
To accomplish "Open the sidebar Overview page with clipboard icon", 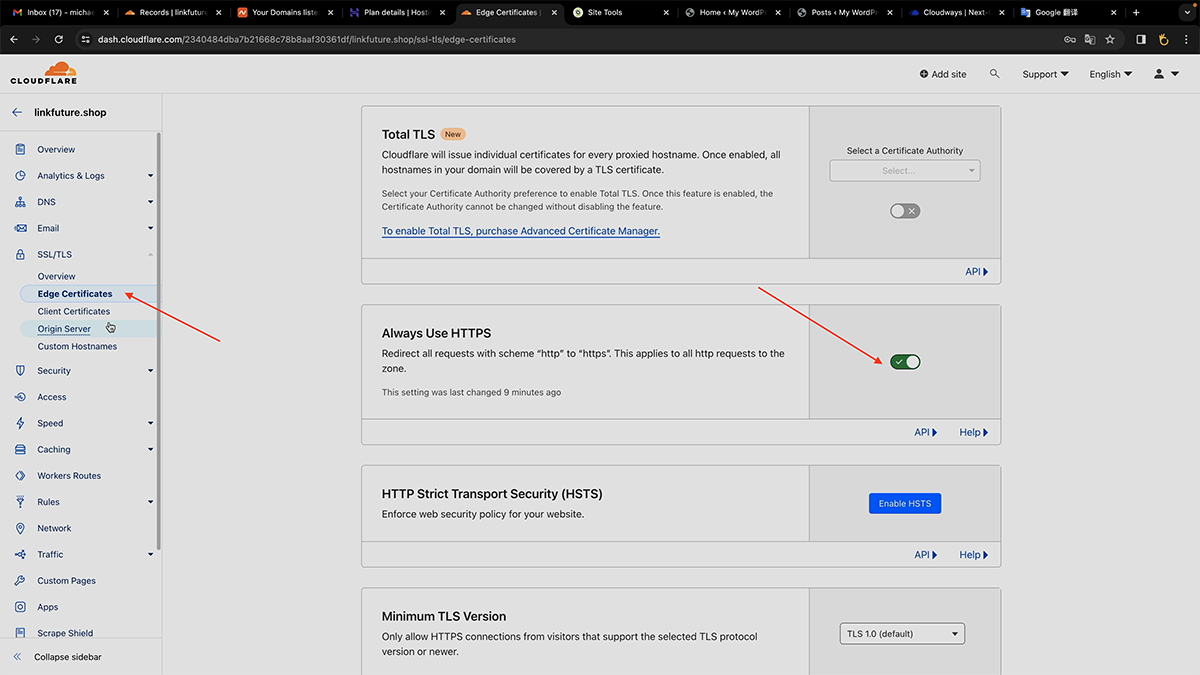I will pyautogui.click(x=56, y=149).
